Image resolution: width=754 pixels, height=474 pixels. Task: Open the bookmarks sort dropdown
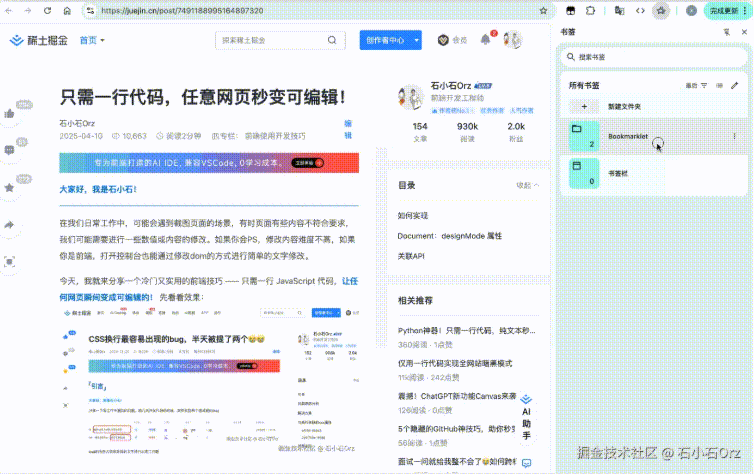(x=696, y=86)
